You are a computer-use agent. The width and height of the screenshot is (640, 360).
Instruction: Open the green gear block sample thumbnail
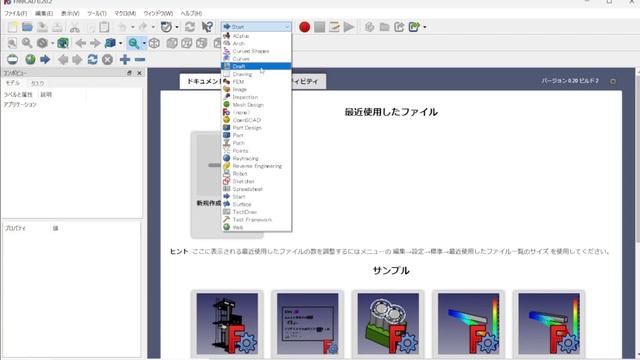tap(388, 323)
